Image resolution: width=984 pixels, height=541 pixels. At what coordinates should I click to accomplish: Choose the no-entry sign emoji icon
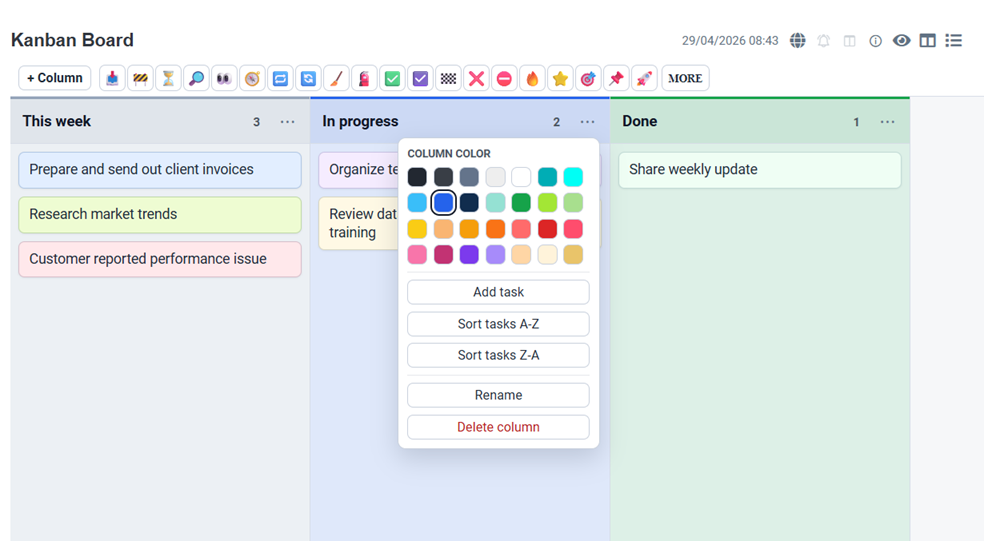504,78
